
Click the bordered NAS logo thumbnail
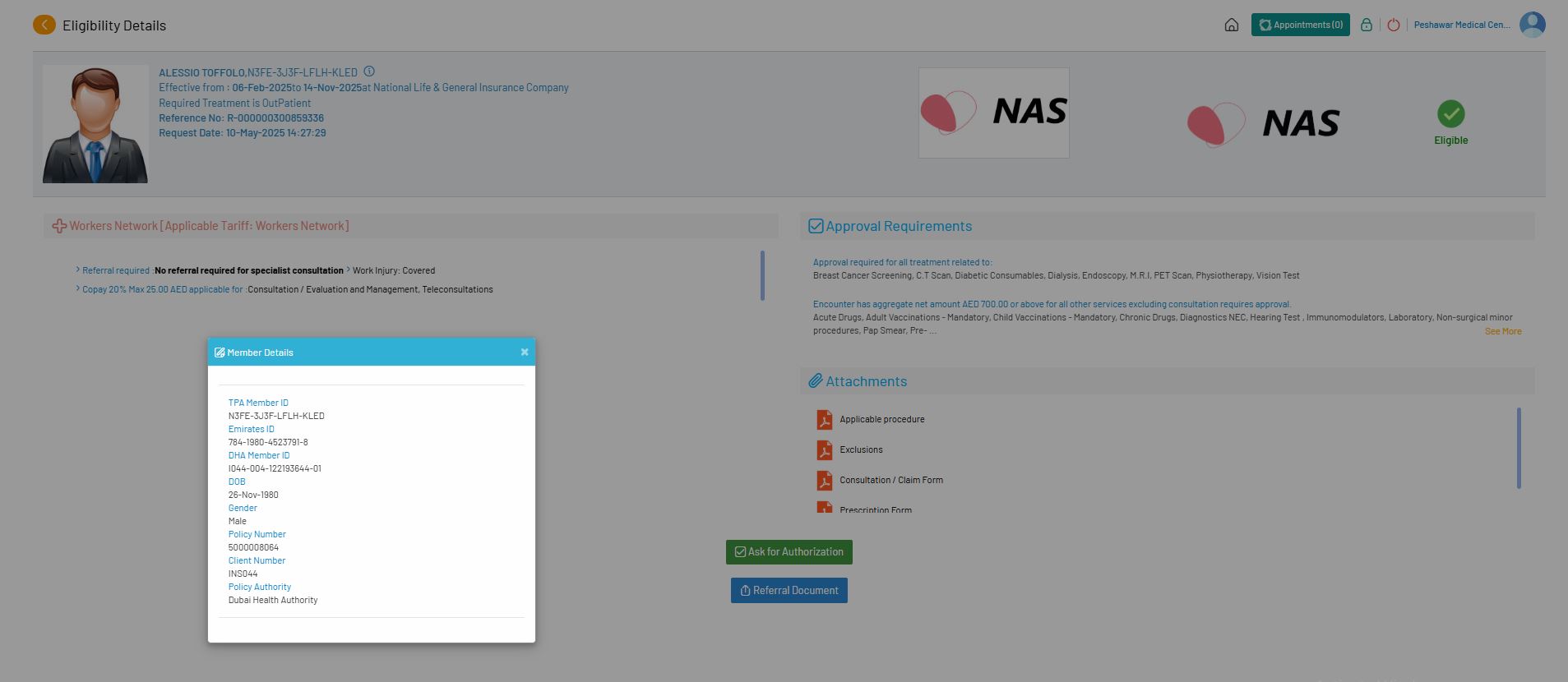click(x=993, y=113)
